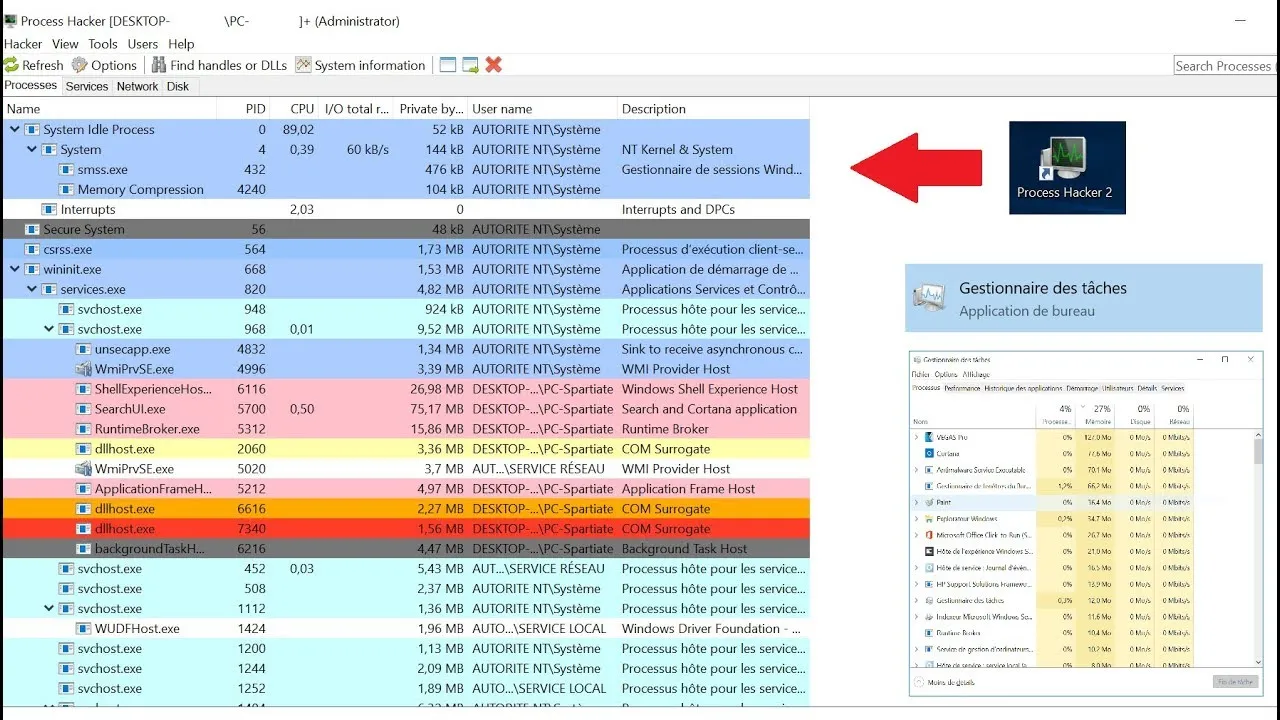The height and width of the screenshot is (720, 1280).
Task: Click the Interrupts row icon
Action: (50, 209)
